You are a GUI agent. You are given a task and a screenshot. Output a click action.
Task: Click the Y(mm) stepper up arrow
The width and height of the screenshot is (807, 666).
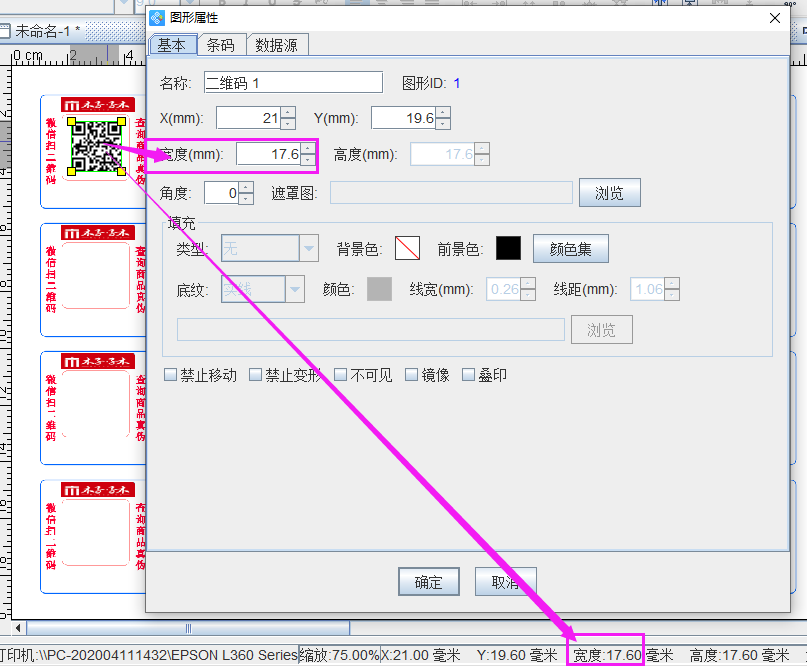coord(444,112)
